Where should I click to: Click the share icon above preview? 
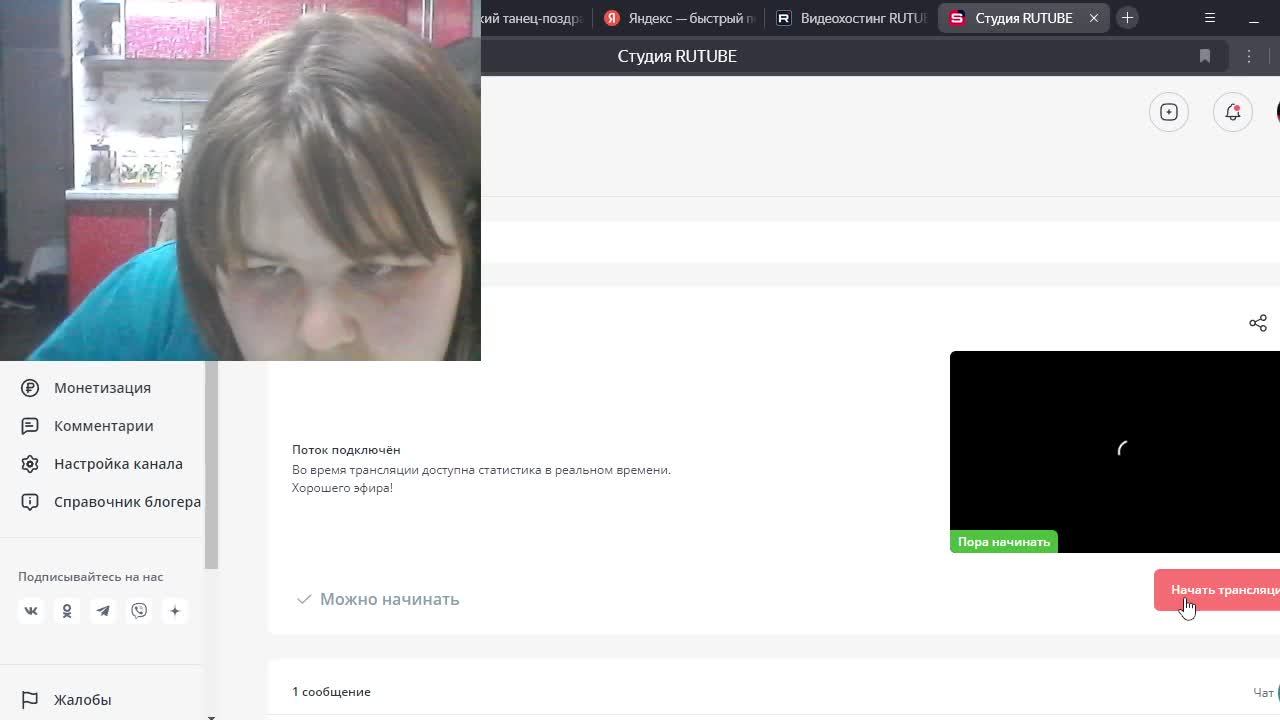[1257, 323]
